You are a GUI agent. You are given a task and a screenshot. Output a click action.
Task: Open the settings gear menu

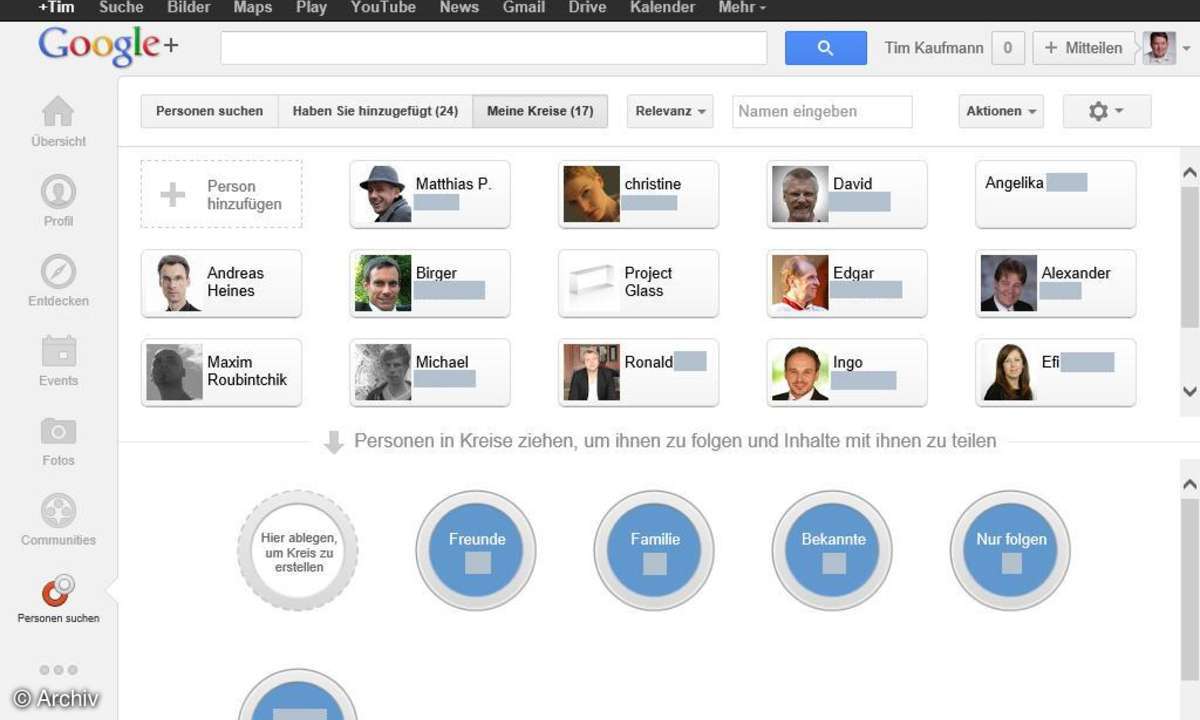pyautogui.click(x=1106, y=111)
